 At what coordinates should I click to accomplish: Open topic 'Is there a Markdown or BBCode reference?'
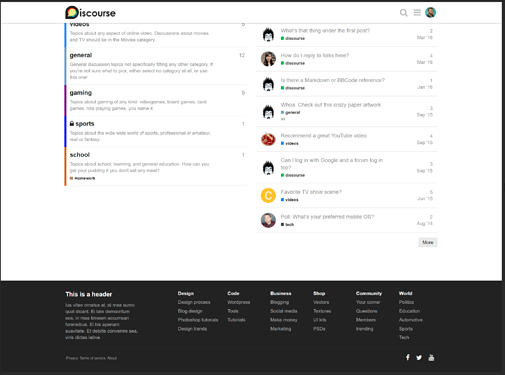(332, 80)
